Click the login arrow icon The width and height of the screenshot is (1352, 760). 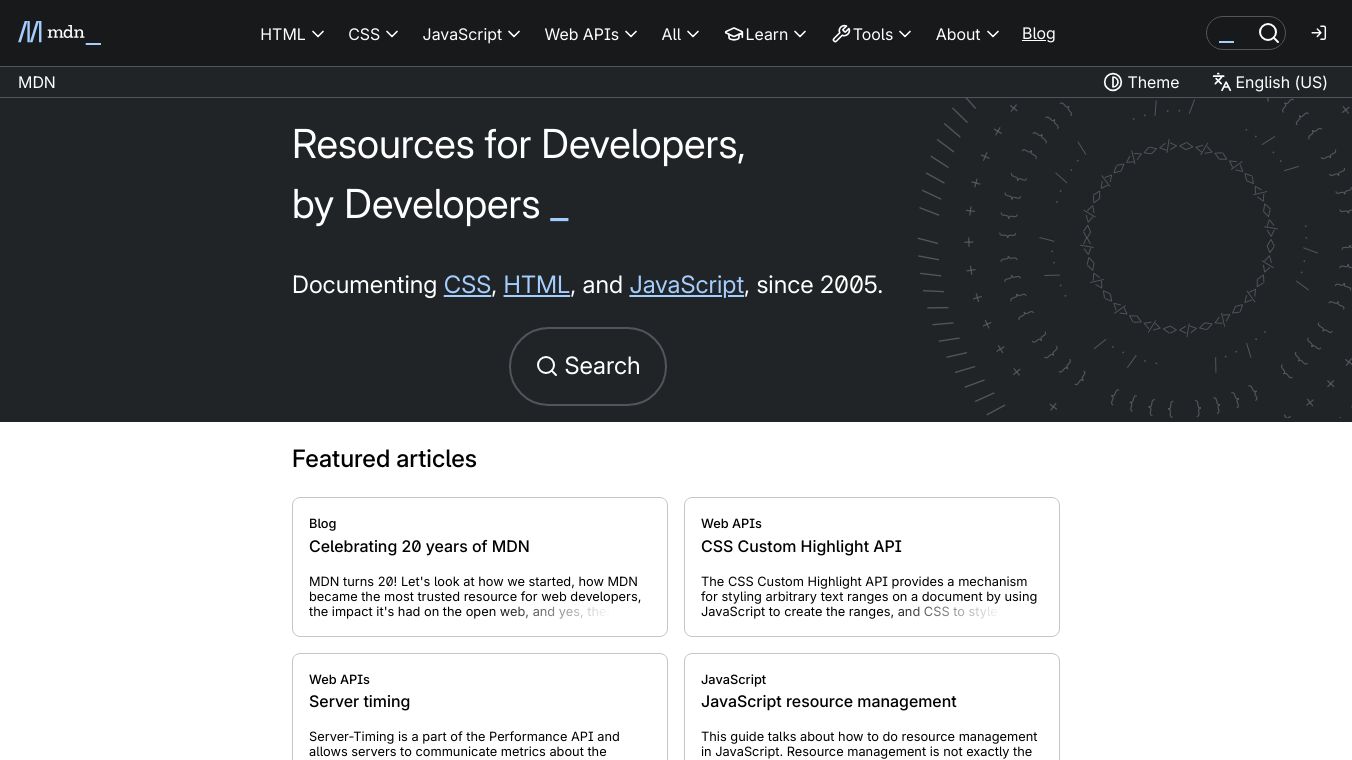[1319, 33]
